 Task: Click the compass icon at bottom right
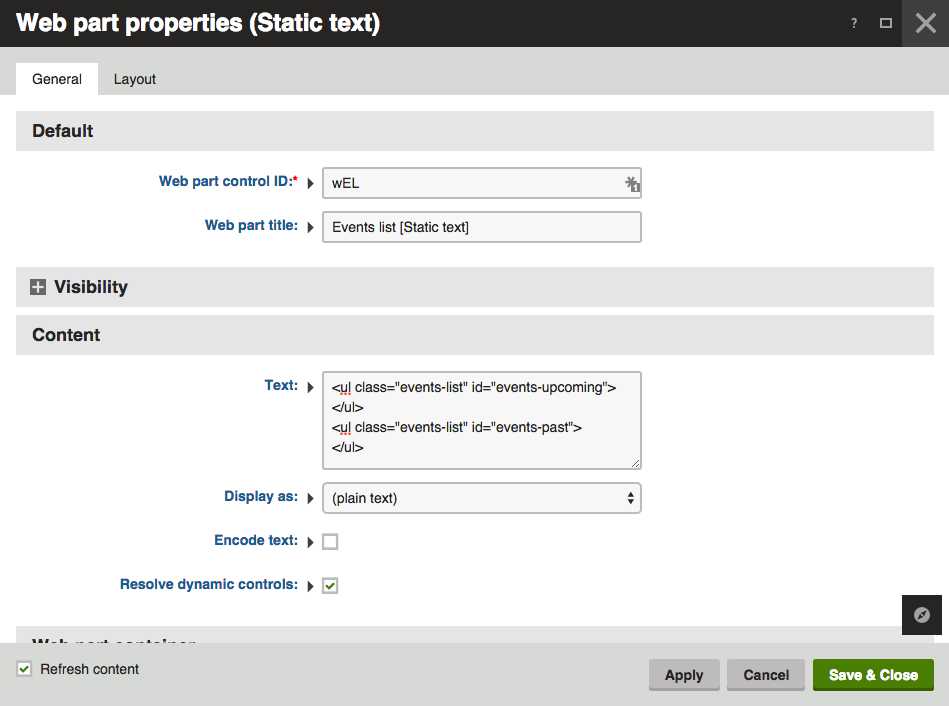click(922, 615)
